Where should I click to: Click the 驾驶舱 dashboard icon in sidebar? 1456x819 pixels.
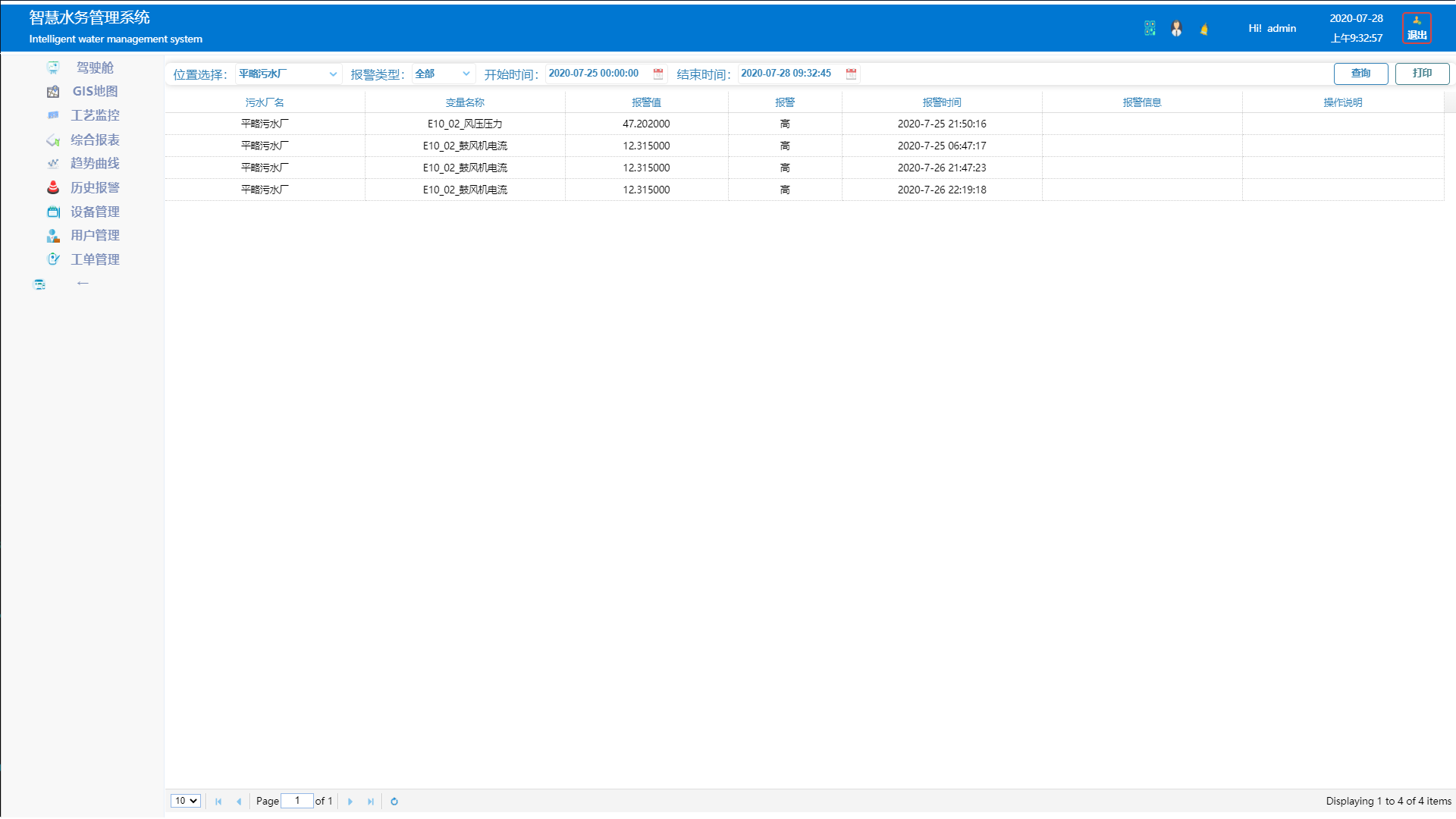[53, 67]
